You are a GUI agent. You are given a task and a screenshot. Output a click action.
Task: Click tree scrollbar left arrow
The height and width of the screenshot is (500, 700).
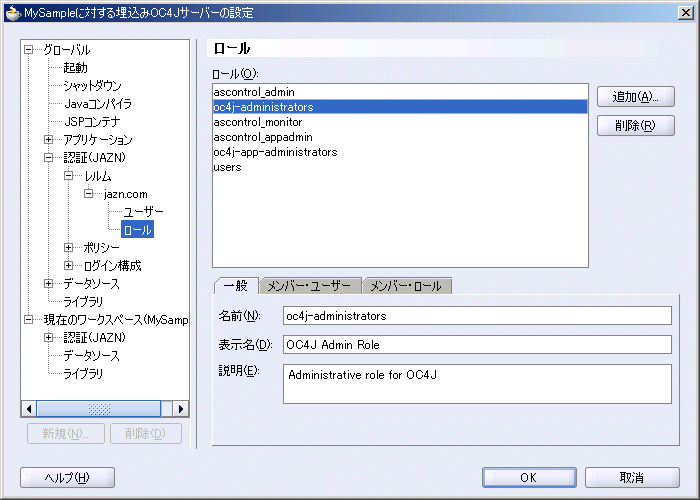coord(29,409)
